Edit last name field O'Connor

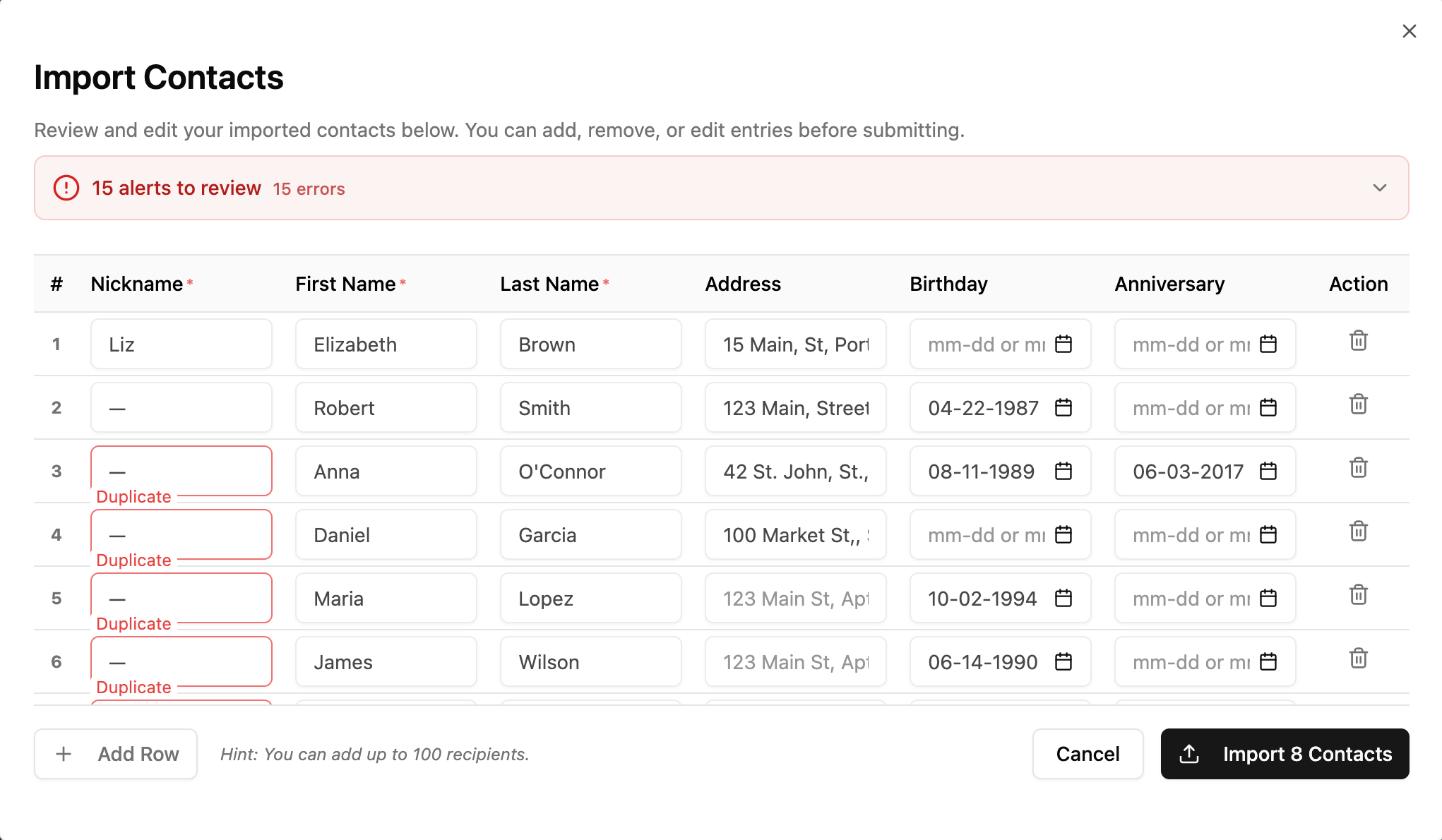[x=591, y=471]
